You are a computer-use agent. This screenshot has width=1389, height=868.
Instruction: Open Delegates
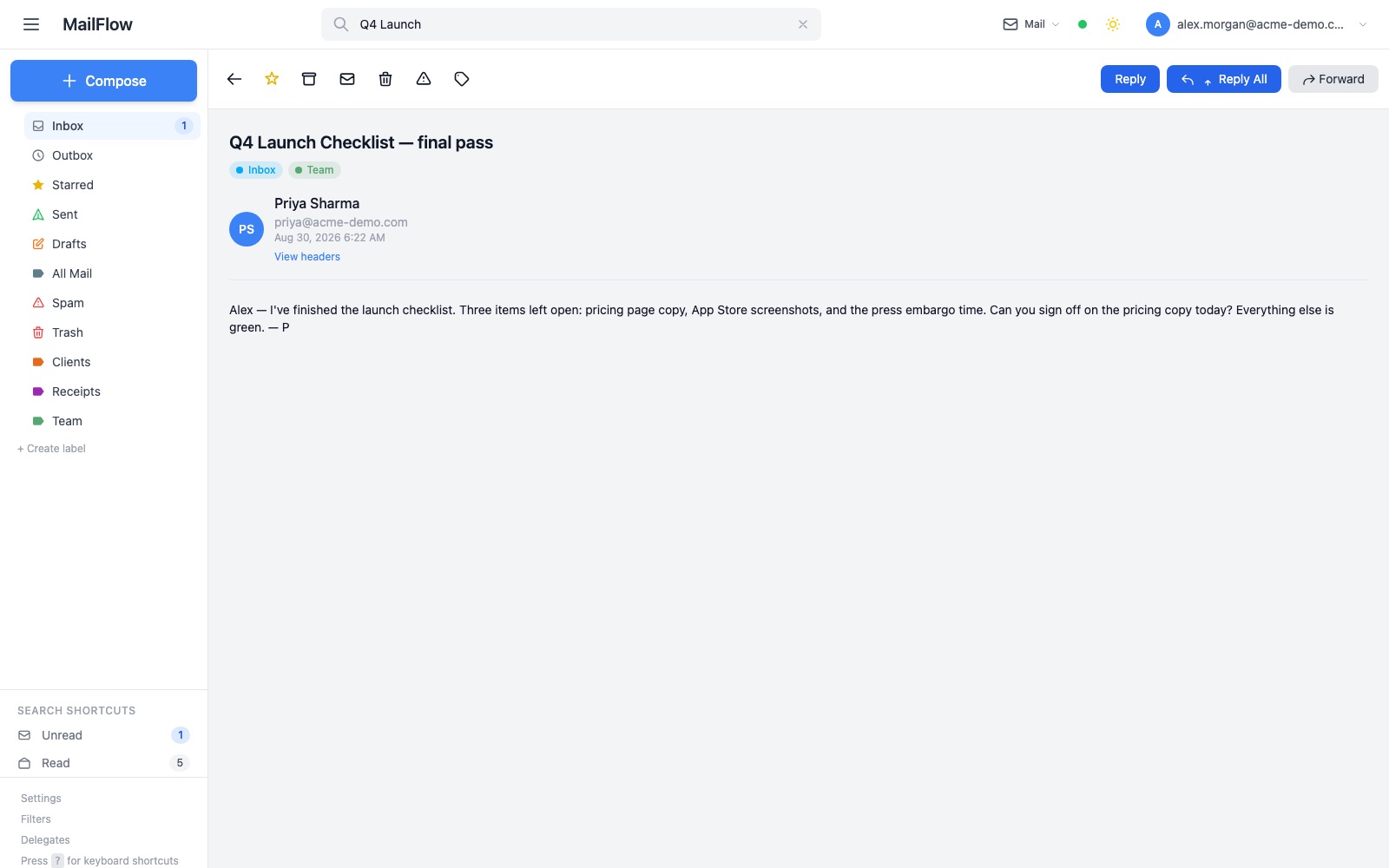click(45, 840)
